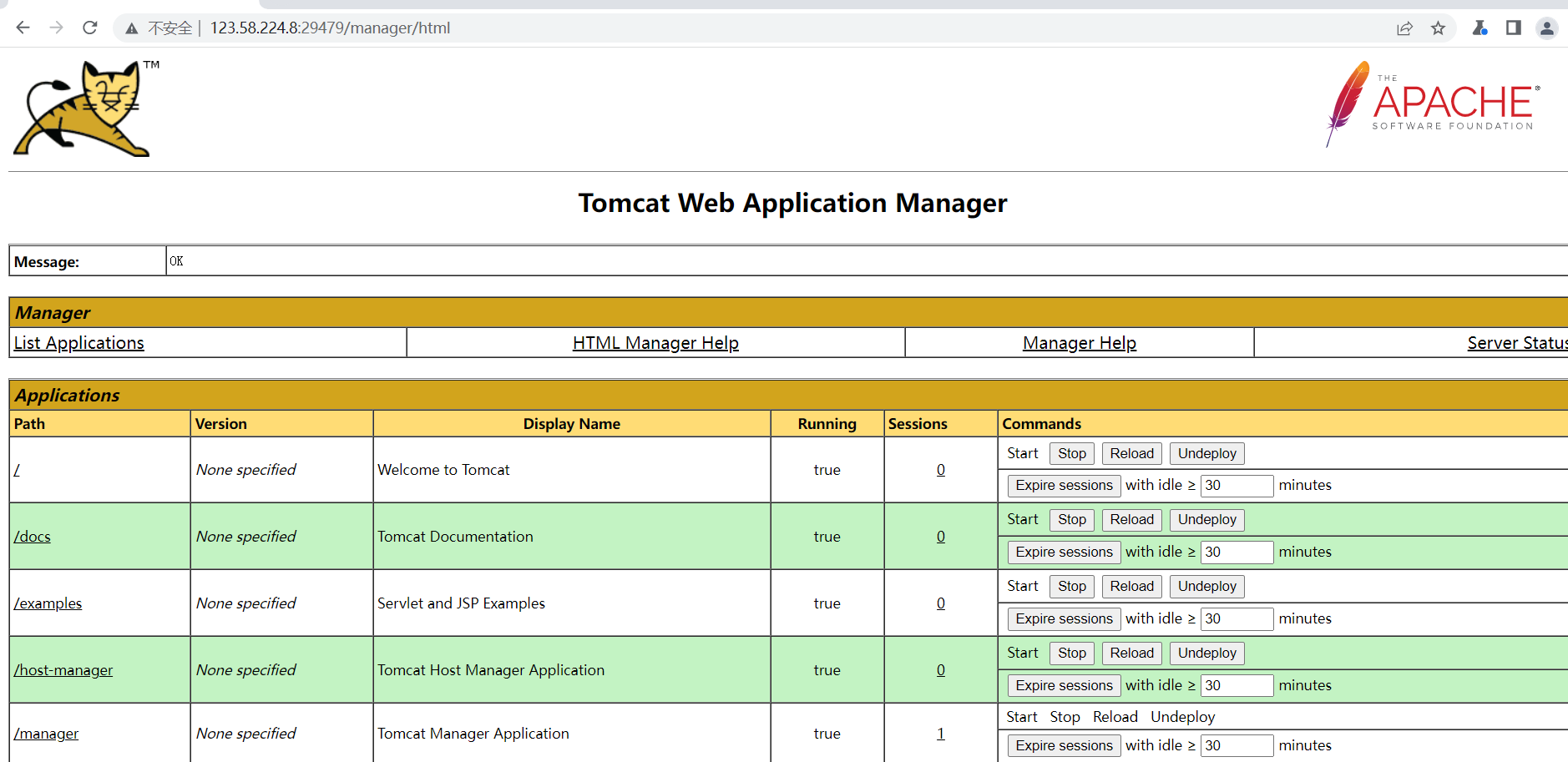Viewport: 1568px width, 762px height.
Task: Reload the page with the refresh icon
Action: tap(90, 28)
